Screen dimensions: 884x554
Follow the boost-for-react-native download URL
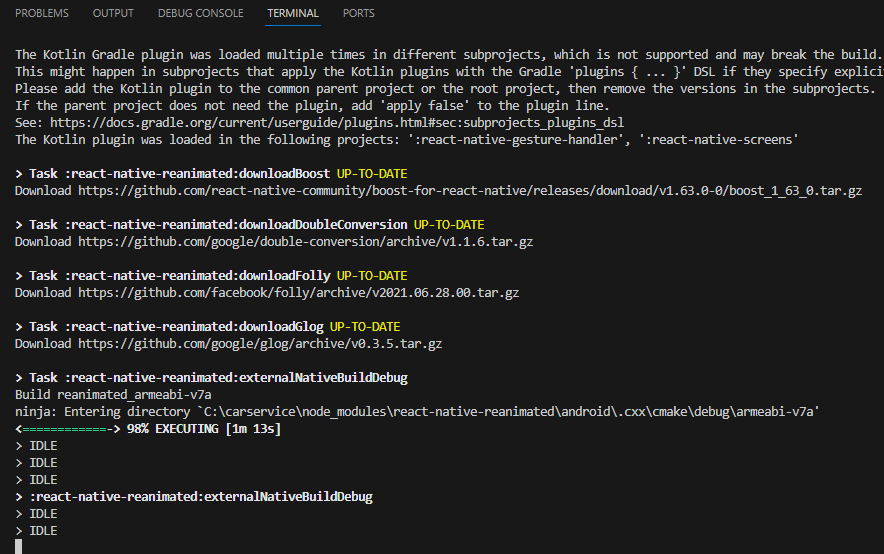pos(470,190)
